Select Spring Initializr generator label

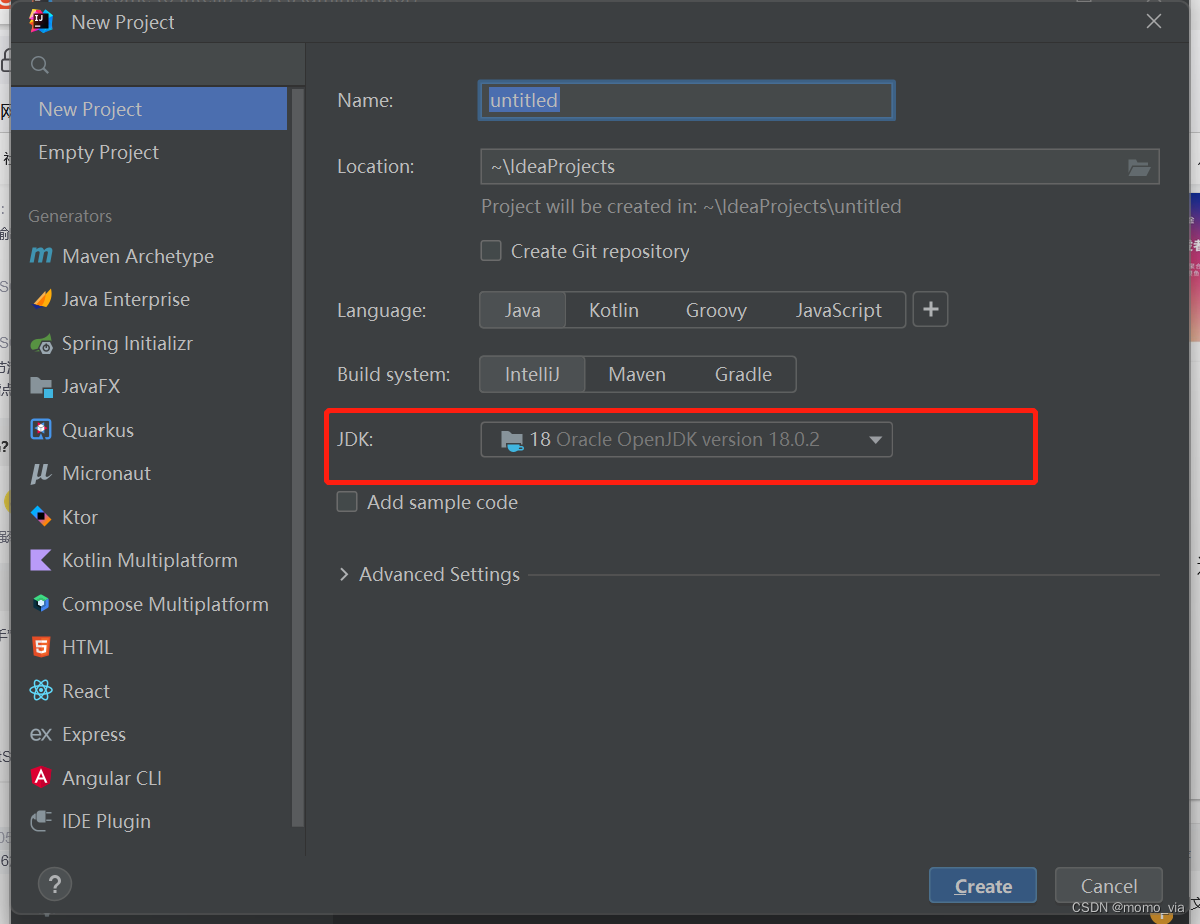point(127,343)
